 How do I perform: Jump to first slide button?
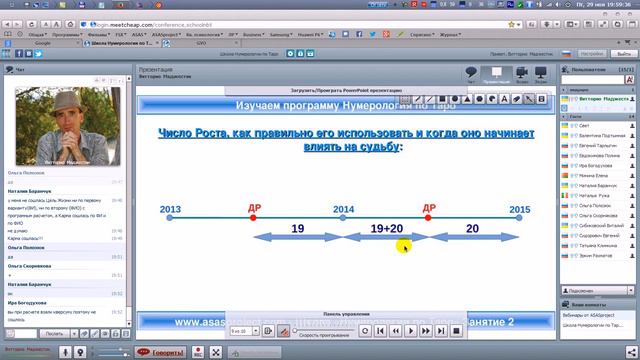pos(380,331)
